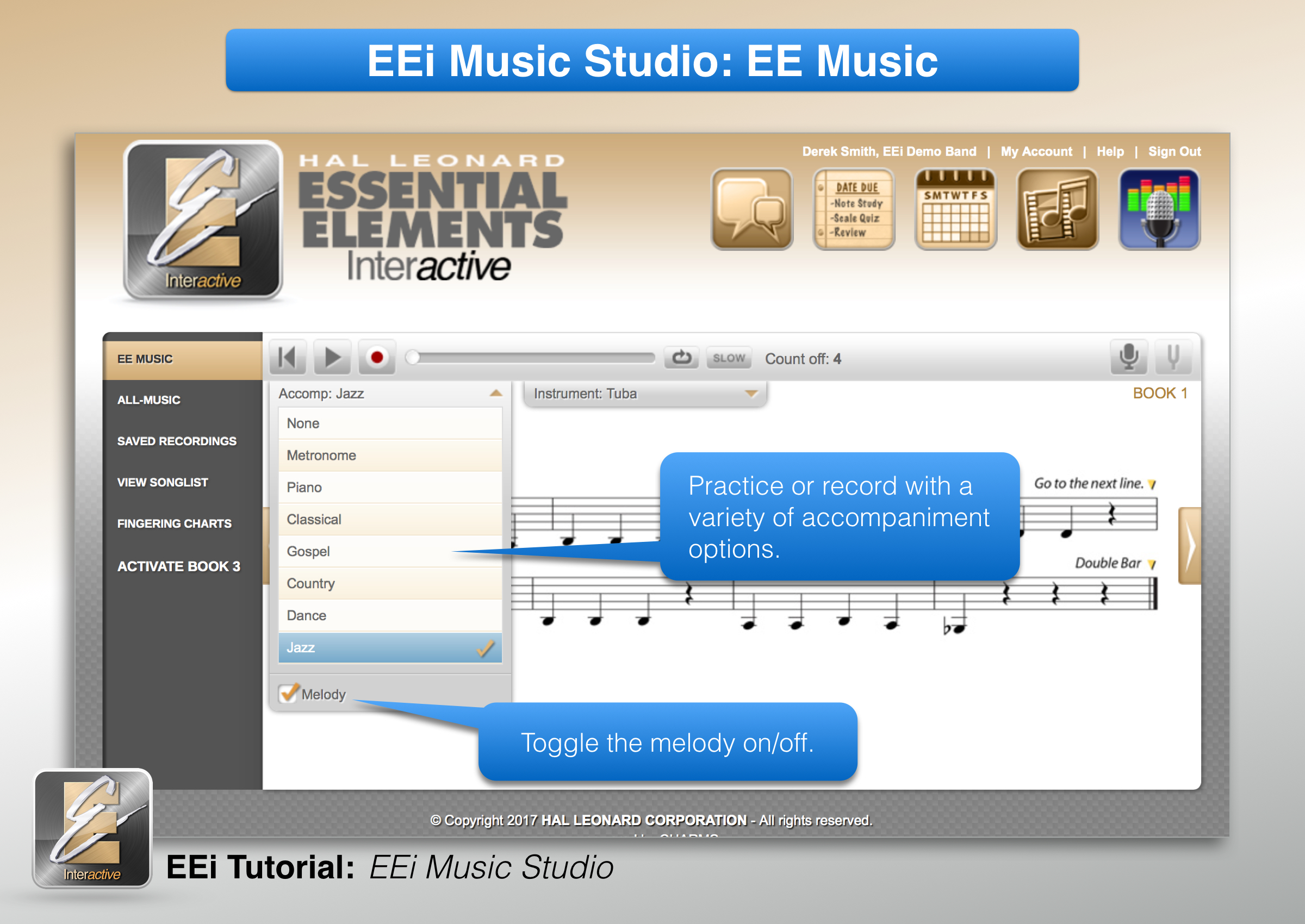Click the tuning fork tuner icon
The width and height of the screenshot is (1305, 924).
(x=1173, y=357)
